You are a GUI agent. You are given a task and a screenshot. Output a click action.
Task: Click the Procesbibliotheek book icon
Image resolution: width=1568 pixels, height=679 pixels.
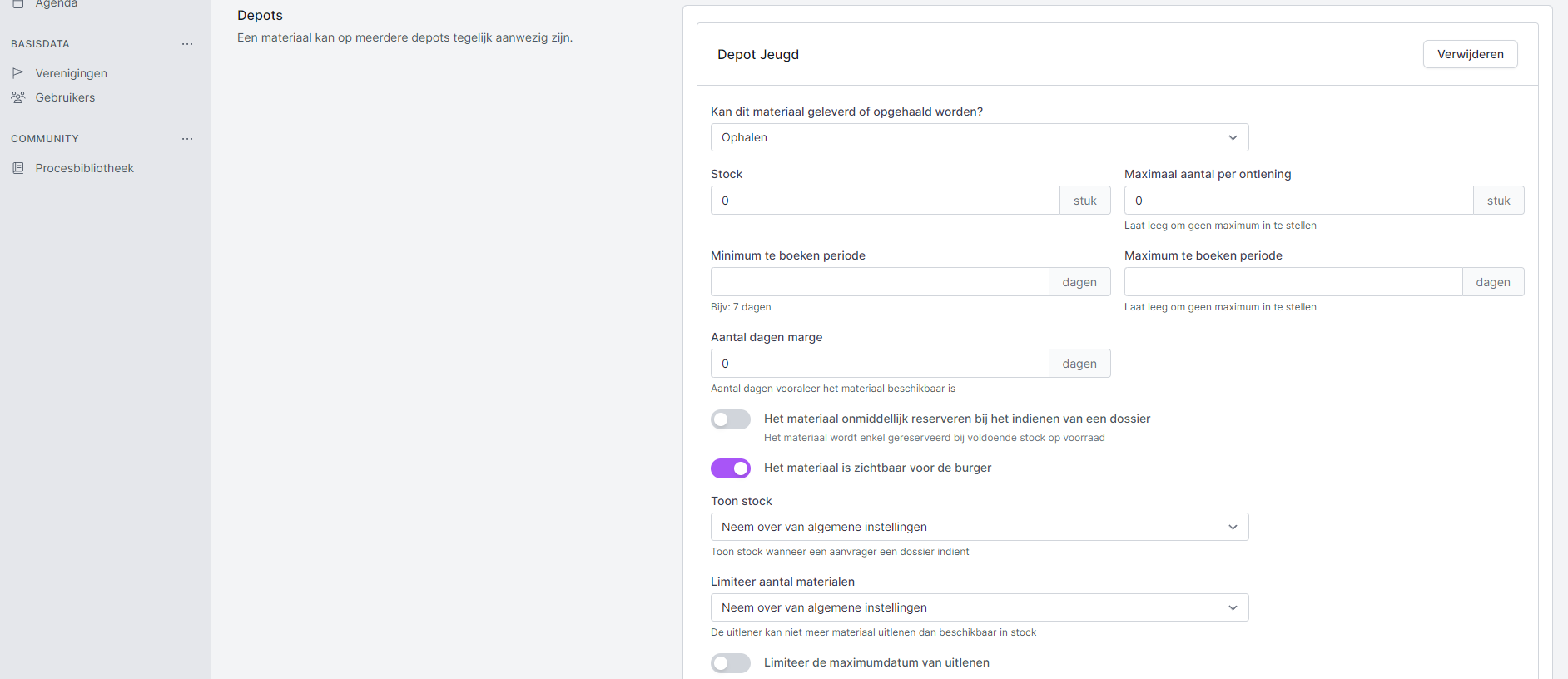pos(17,168)
